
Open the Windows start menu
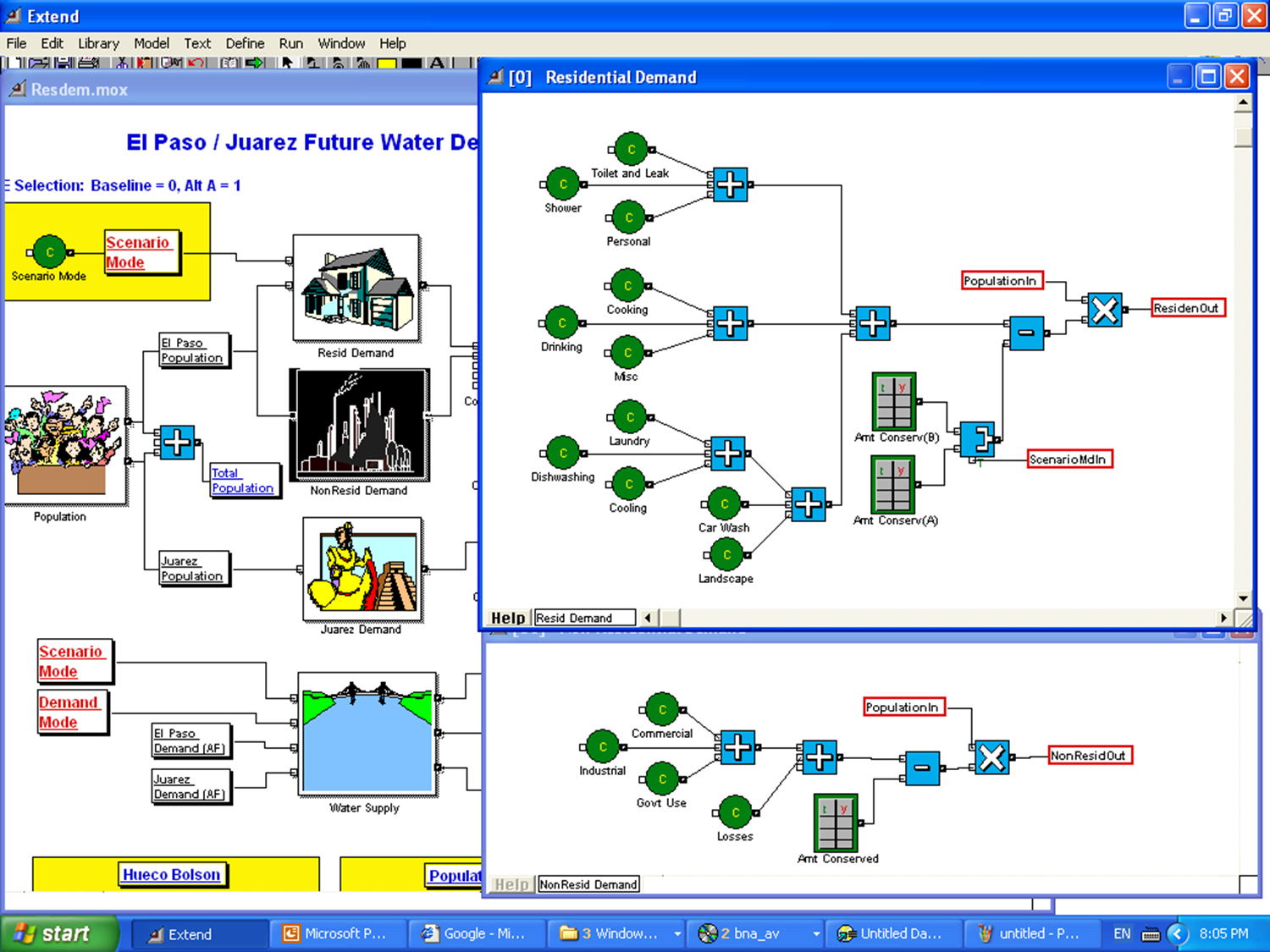coord(58,933)
